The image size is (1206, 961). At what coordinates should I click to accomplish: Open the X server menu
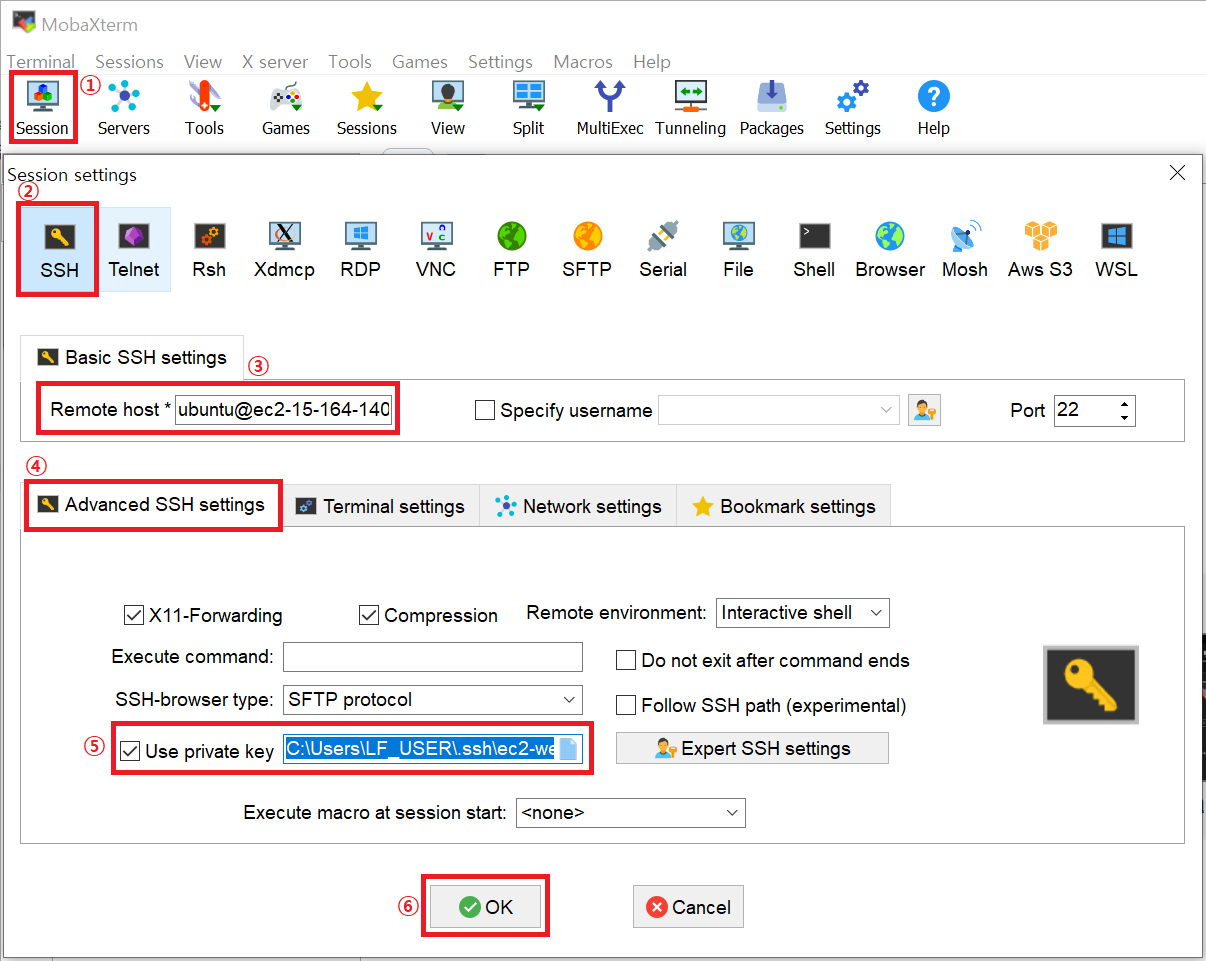coord(275,62)
